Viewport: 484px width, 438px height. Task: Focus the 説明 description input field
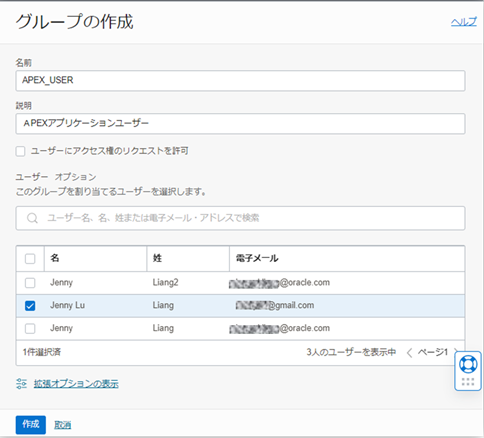tap(240, 124)
